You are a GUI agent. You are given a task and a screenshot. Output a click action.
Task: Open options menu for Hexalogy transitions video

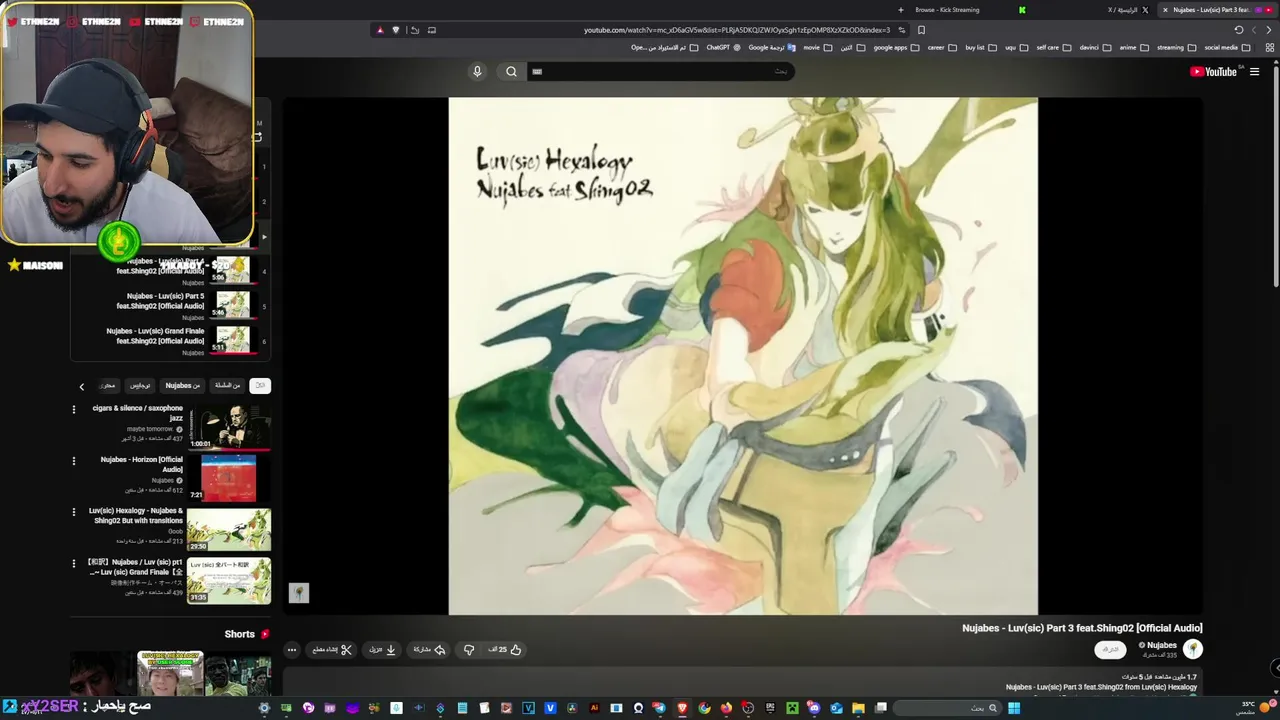(x=73, y=512)
